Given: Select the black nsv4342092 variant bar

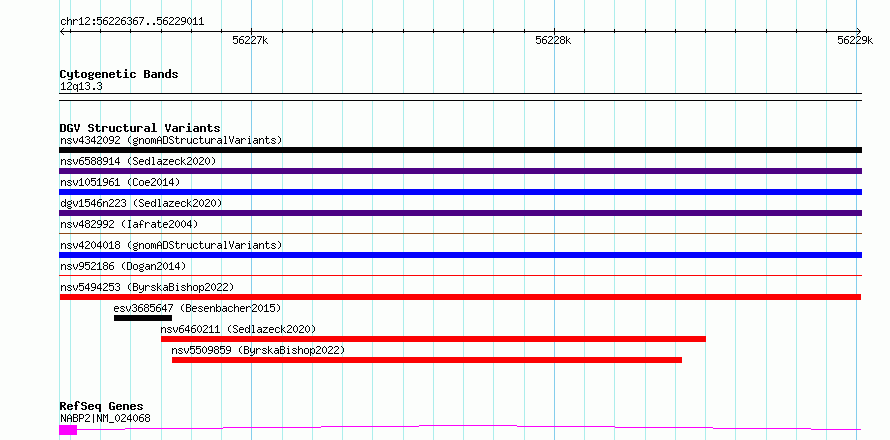Looking at the screenshot, I should [460, 150].
